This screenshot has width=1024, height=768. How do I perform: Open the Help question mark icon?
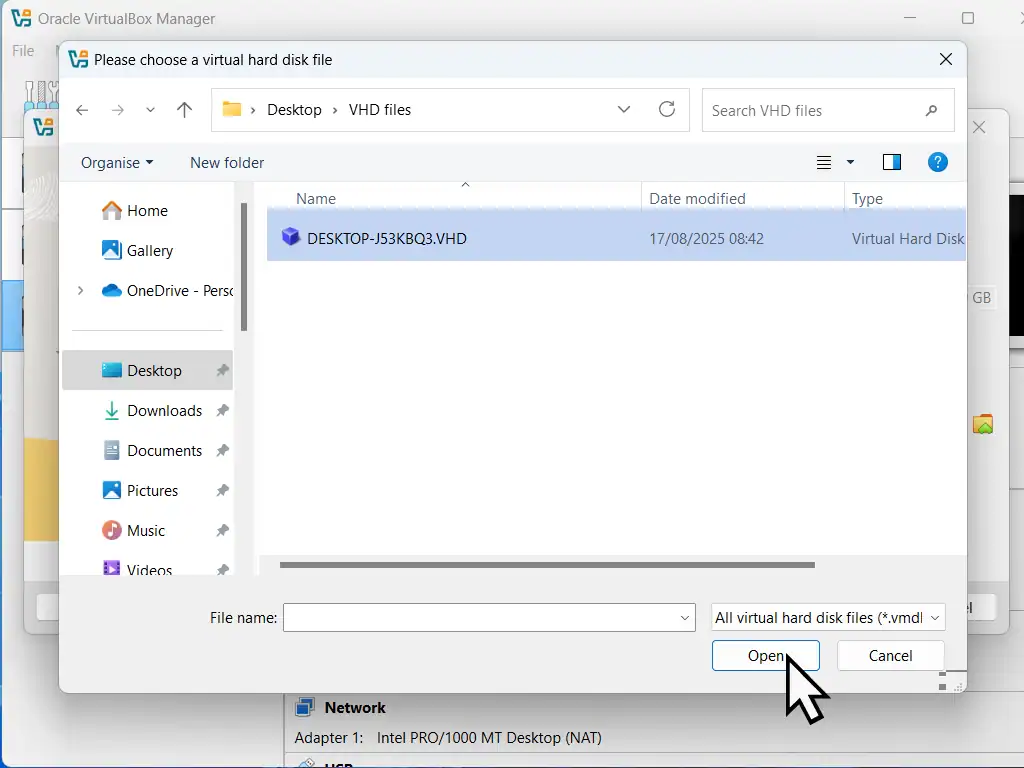(937, 162)
